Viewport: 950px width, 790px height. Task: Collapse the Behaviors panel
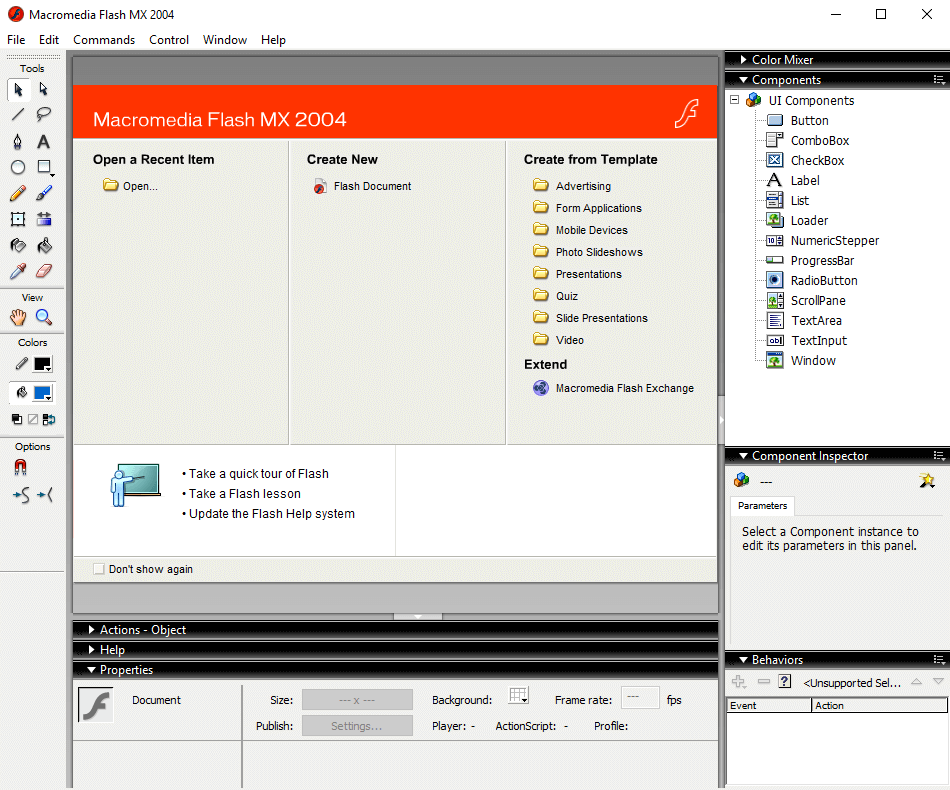point(743,660)
